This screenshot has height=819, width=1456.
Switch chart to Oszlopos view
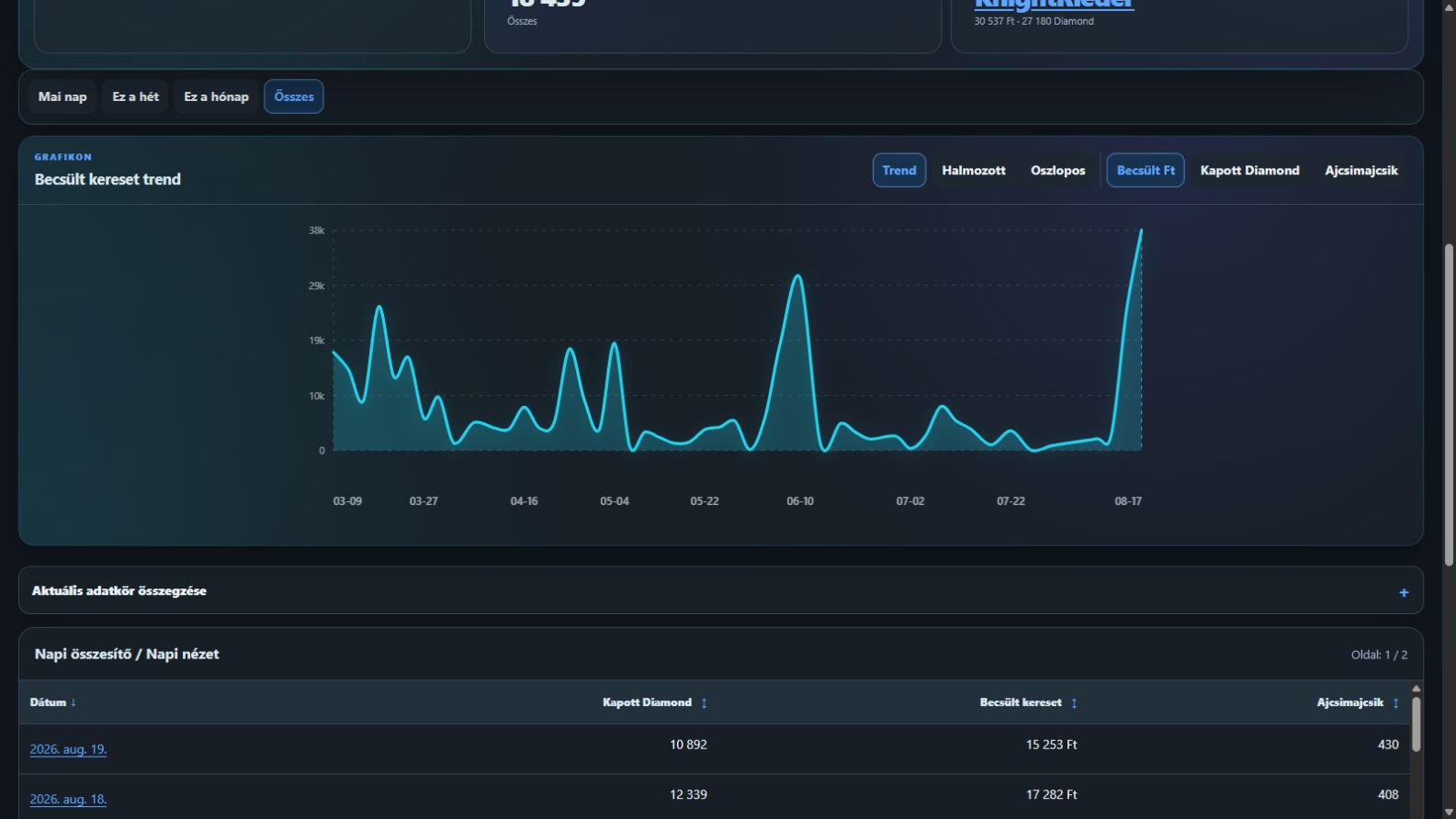point(1058,170)
